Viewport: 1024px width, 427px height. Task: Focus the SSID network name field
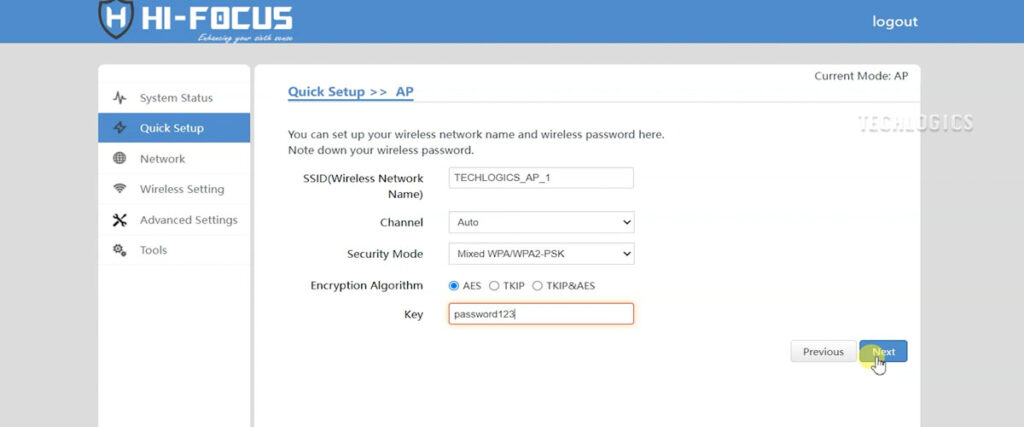[x=540, y=177]
